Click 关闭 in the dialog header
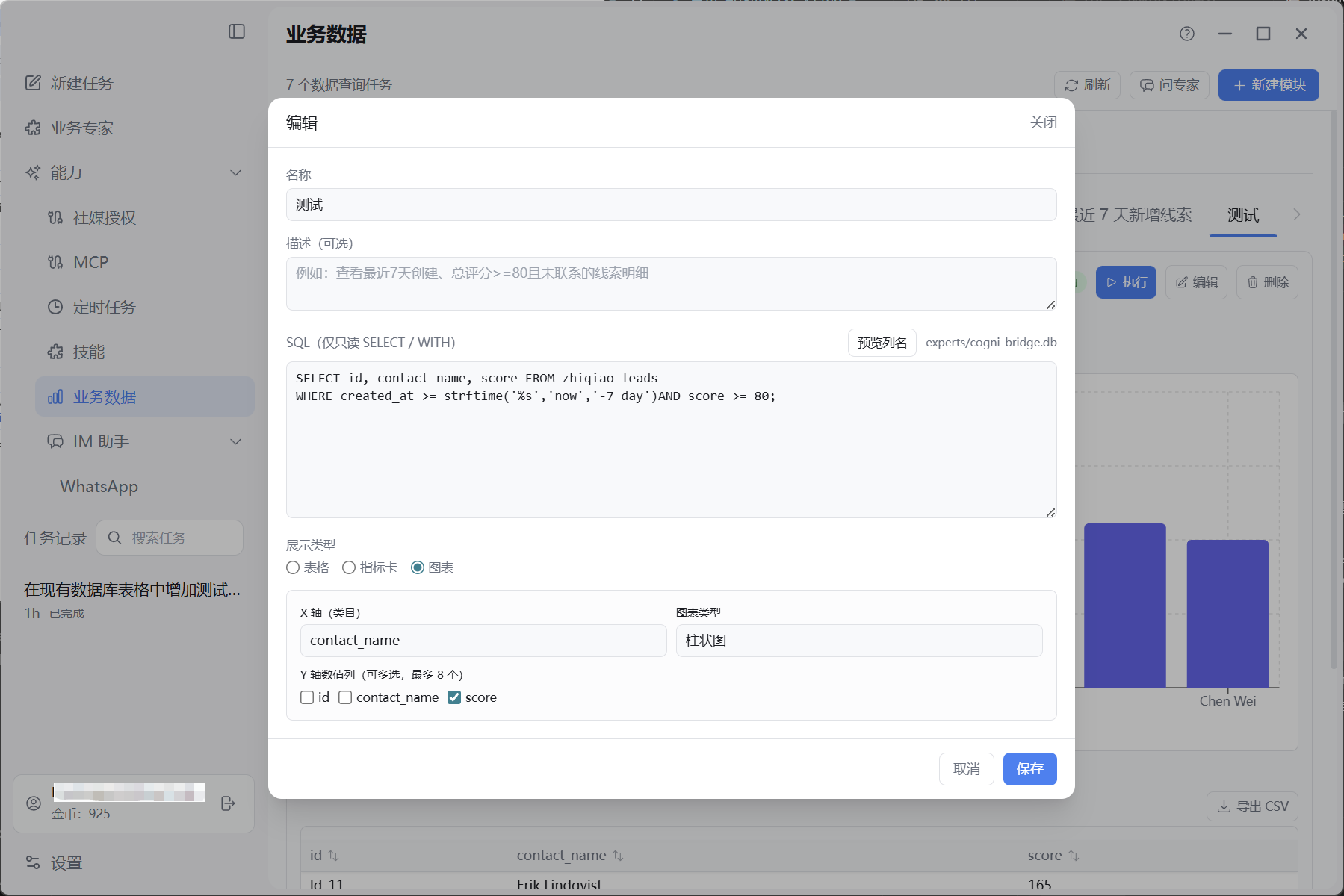Viewport: 1344px width, 896px height. 1043,122
